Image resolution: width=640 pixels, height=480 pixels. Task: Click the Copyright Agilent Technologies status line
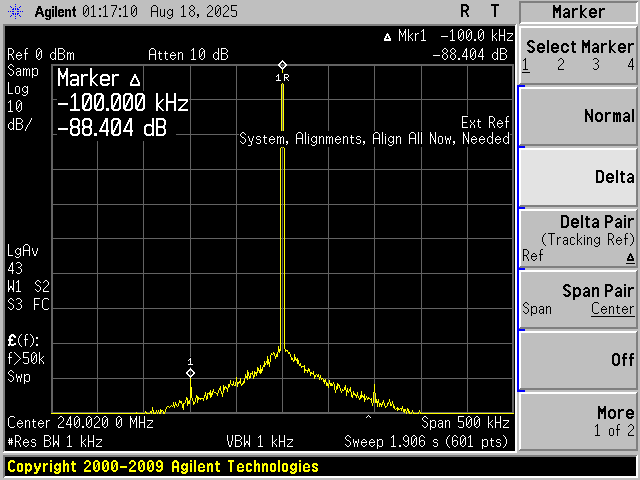tap(163, 466)
